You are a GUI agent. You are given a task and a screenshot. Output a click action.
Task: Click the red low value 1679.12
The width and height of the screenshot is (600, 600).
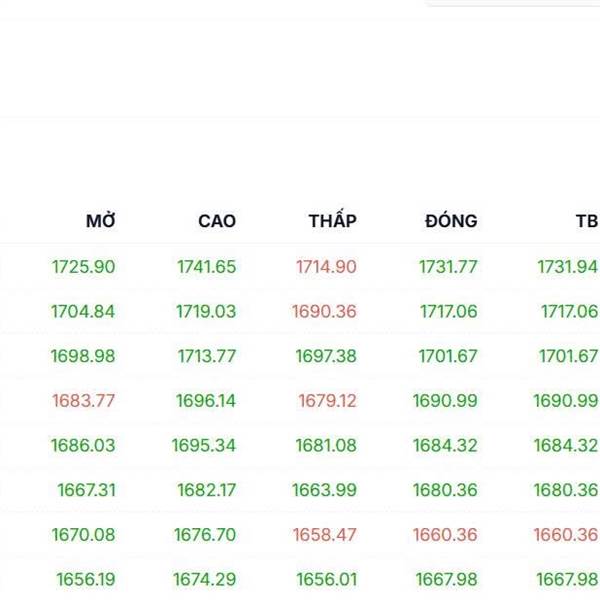point(327,401)
